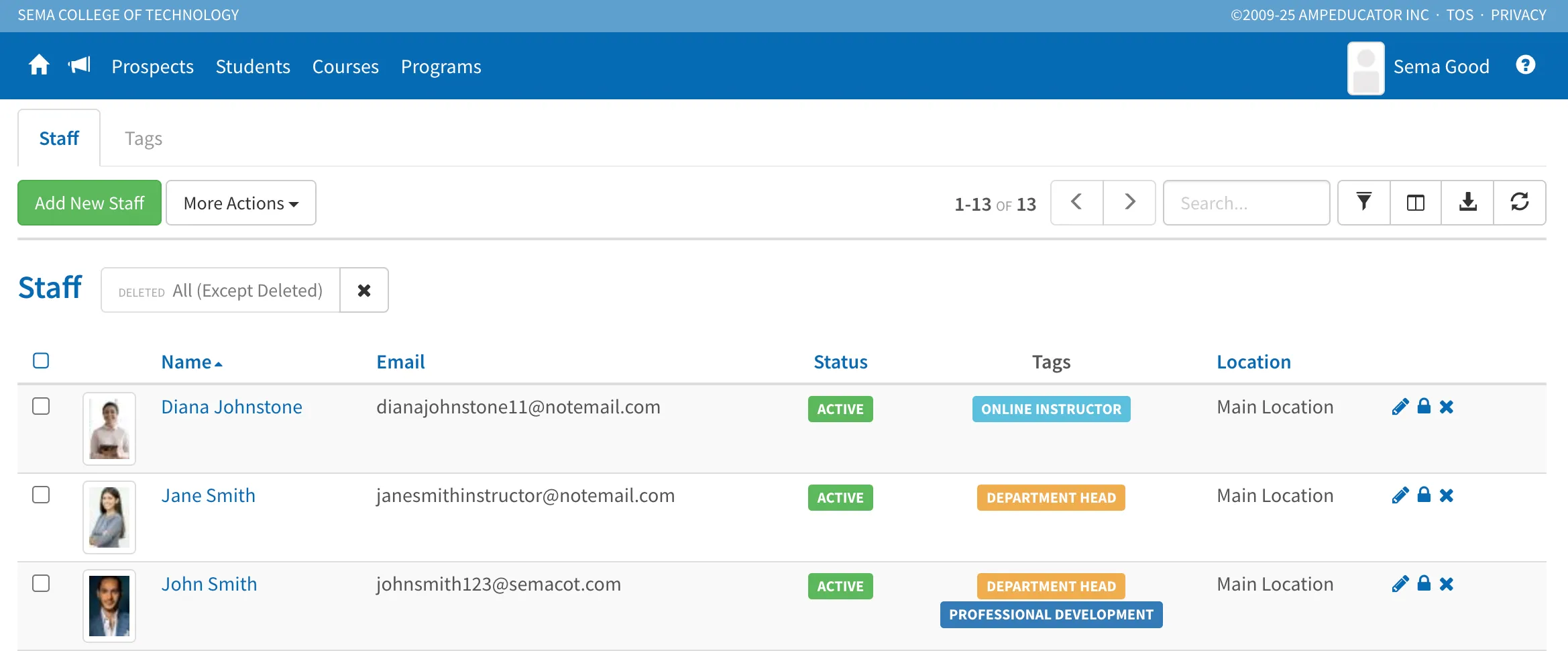Image resolution: width=1568 pixels, height=651 pixels.
Task: Check the box for Jane Smith
Action: coord(41,495)
